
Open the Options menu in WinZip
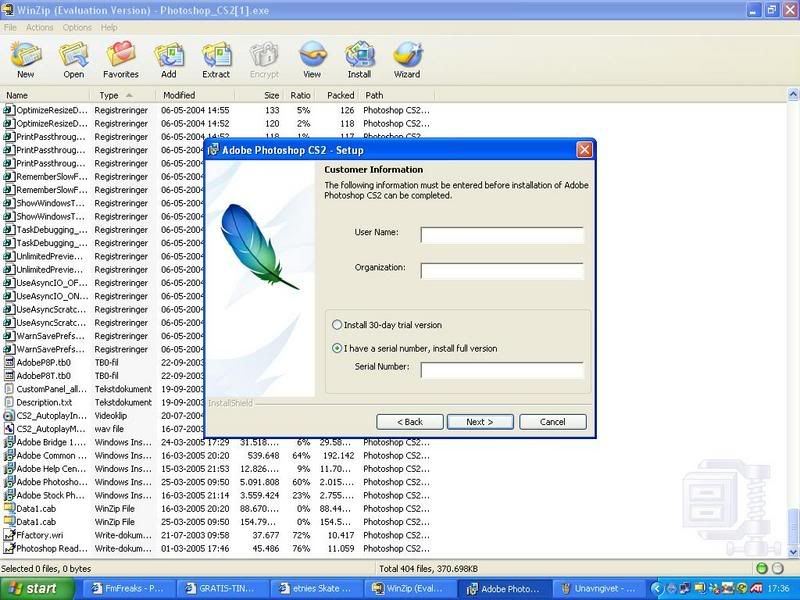[77, 28]
